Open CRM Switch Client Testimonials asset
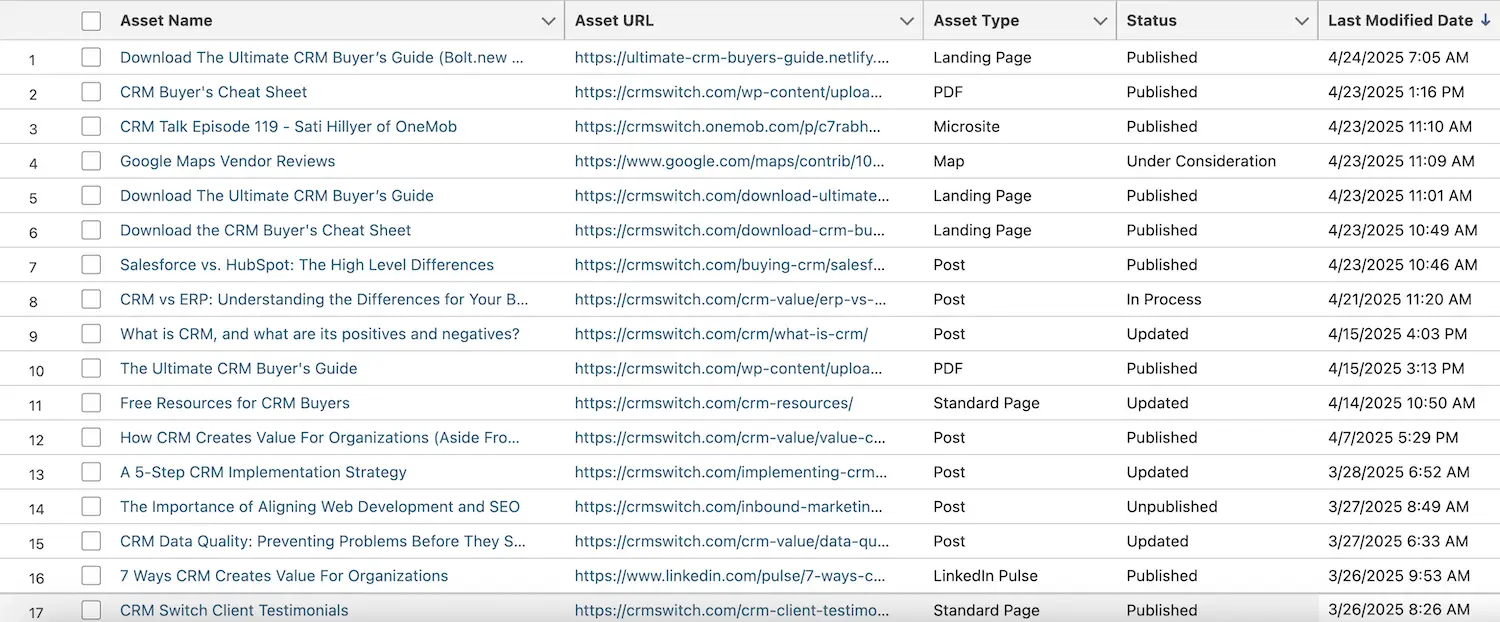 (235, 610)
